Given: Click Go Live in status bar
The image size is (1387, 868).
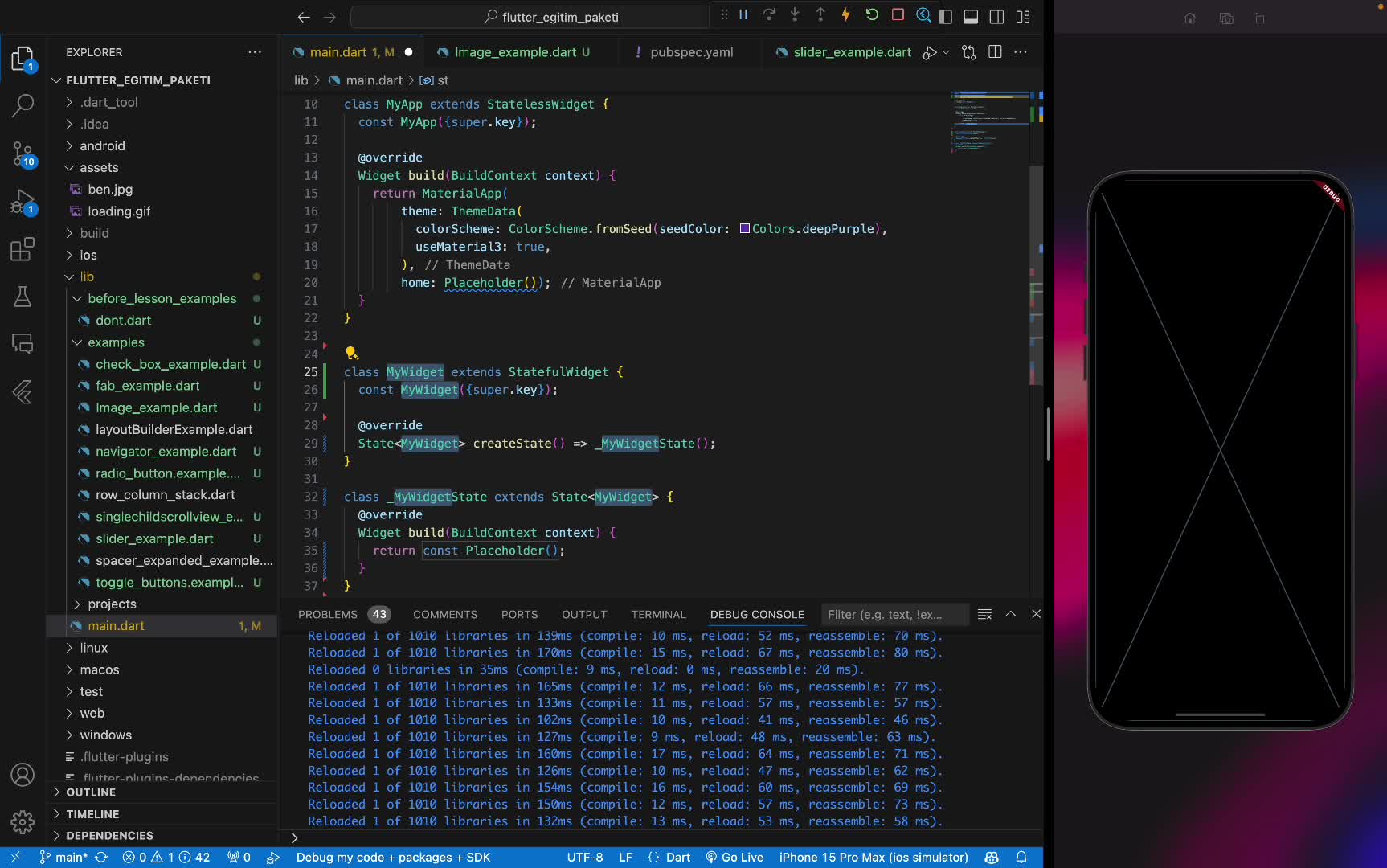Looking at the screenshot, I should 734,858.
